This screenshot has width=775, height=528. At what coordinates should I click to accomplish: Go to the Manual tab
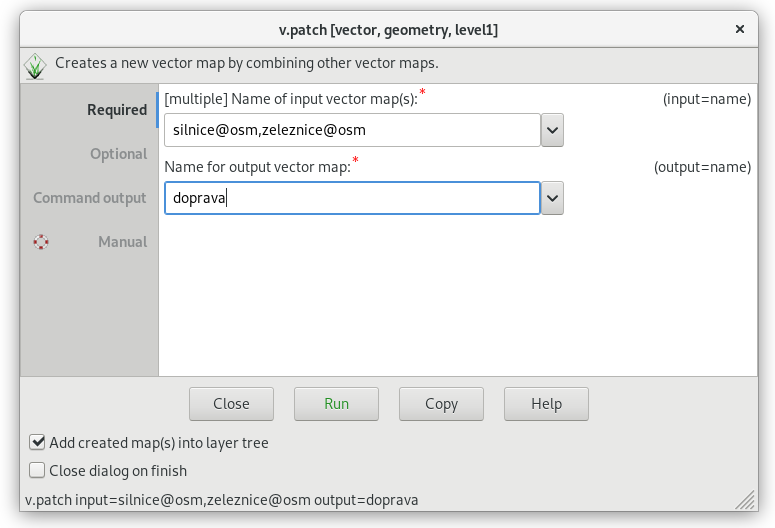[x=123, y=242]
